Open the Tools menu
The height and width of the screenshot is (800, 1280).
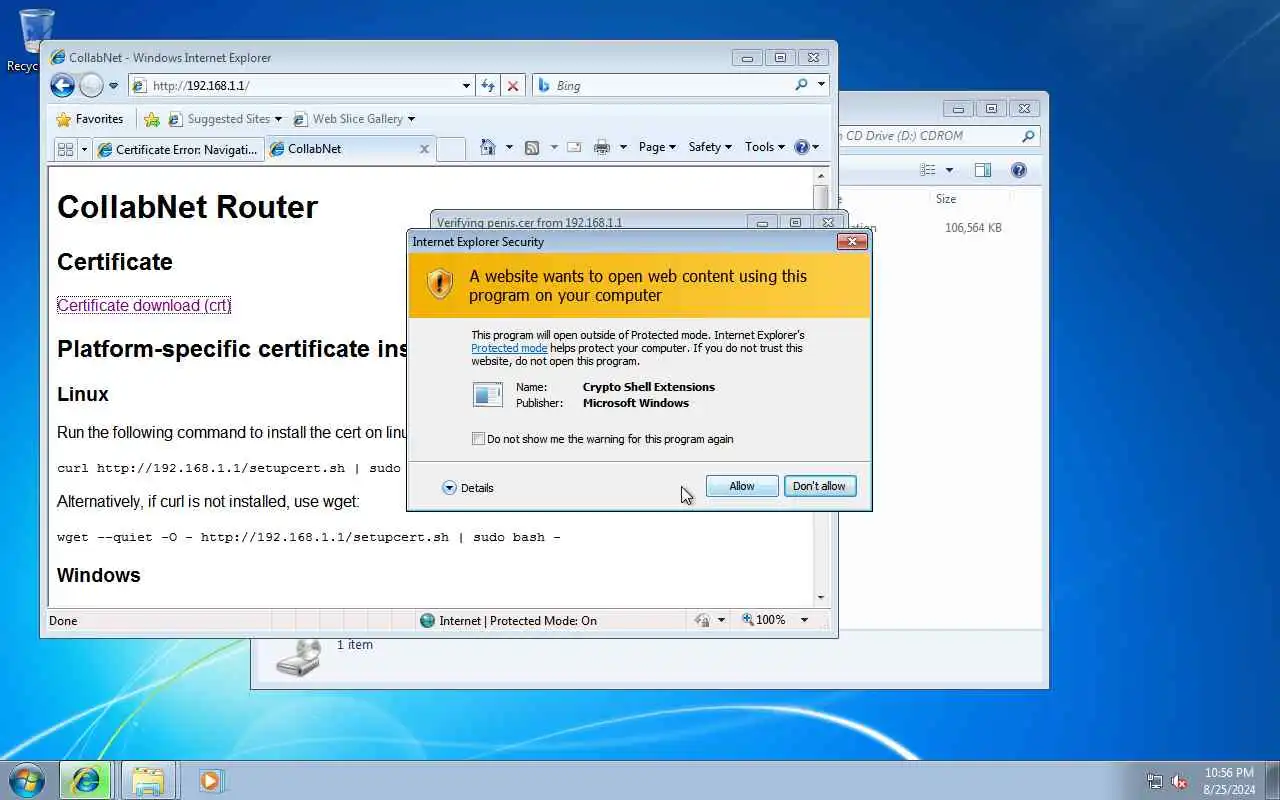[765, 147]
